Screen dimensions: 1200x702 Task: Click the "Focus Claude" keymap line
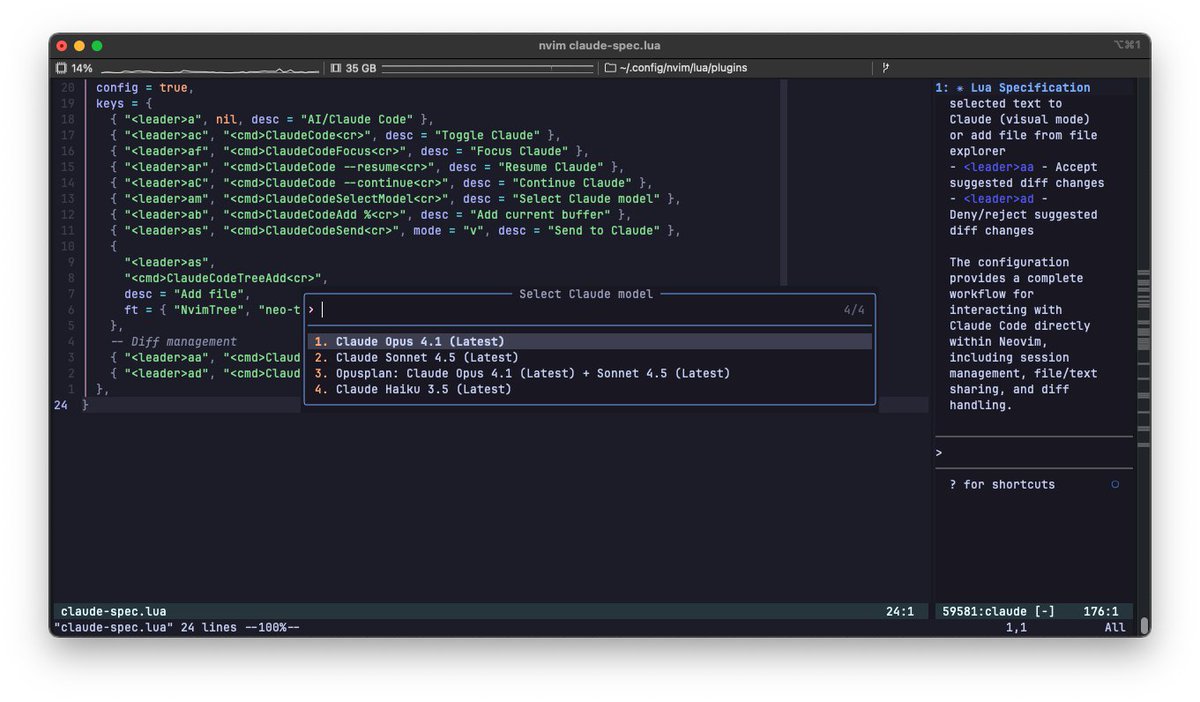tap(349, 151)
